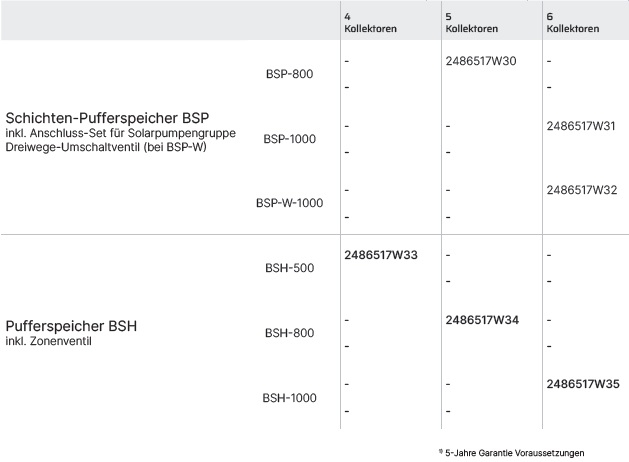
Task: Click the Schichten-Pufferspeicher BSP heading
Action: click(x=107, y=117)
